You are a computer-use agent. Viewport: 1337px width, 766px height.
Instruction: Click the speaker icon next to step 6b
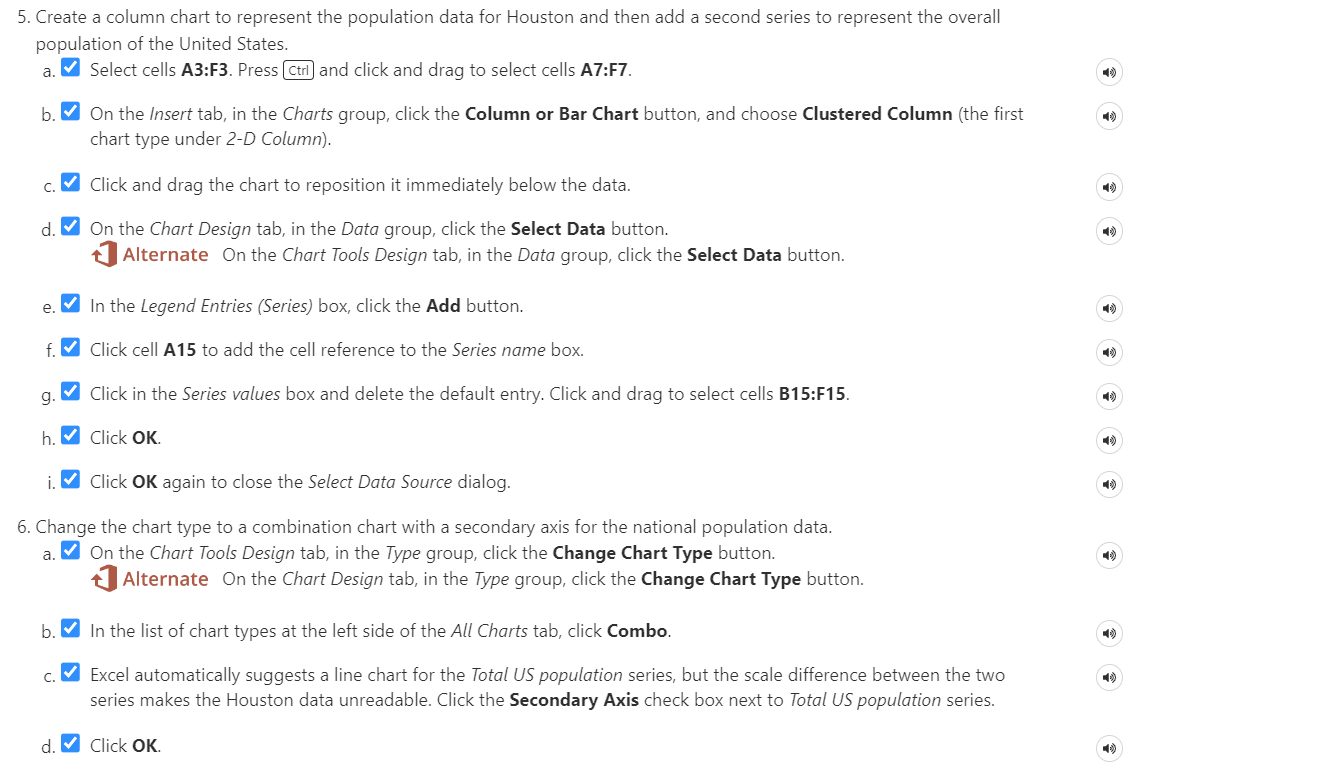(x=1108, y=633)
